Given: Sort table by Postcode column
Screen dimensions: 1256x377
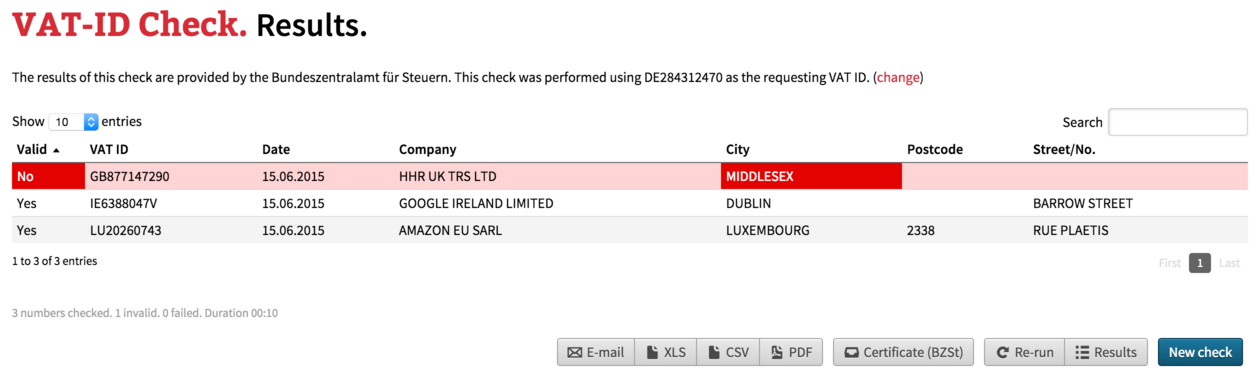Looking at the screenshot, I should (x=935, y=150).
